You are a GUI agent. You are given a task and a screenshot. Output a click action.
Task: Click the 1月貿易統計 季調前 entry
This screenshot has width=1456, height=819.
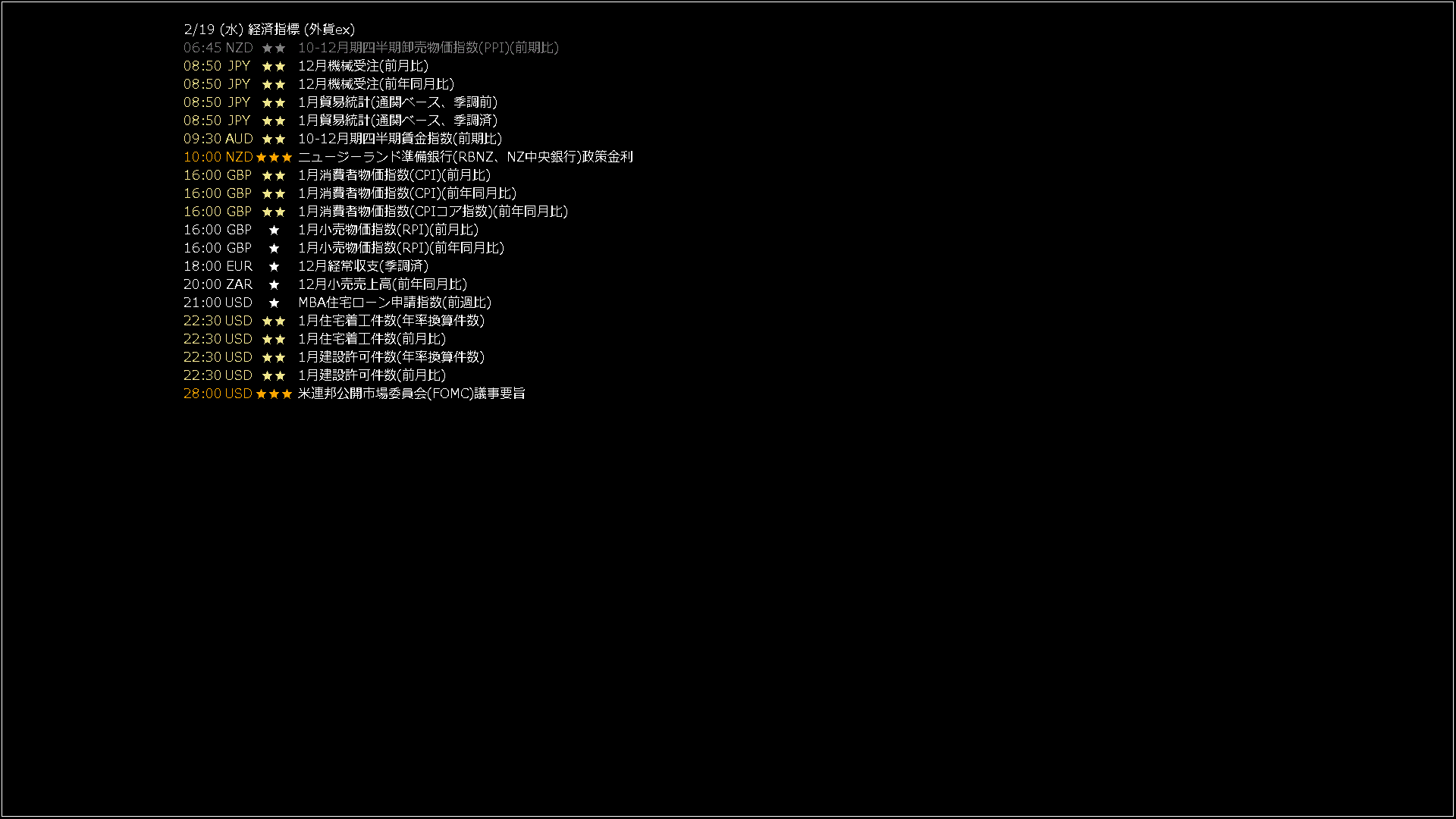398,102
